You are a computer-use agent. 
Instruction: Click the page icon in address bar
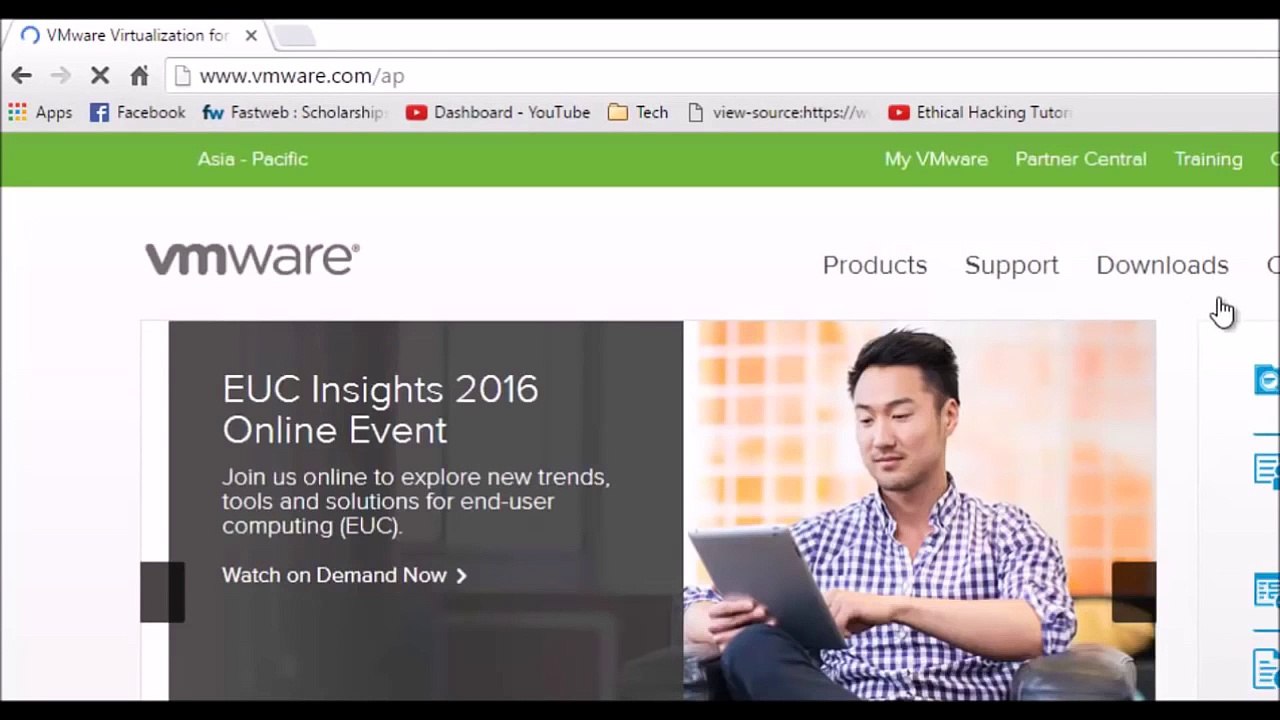[181, 76]
